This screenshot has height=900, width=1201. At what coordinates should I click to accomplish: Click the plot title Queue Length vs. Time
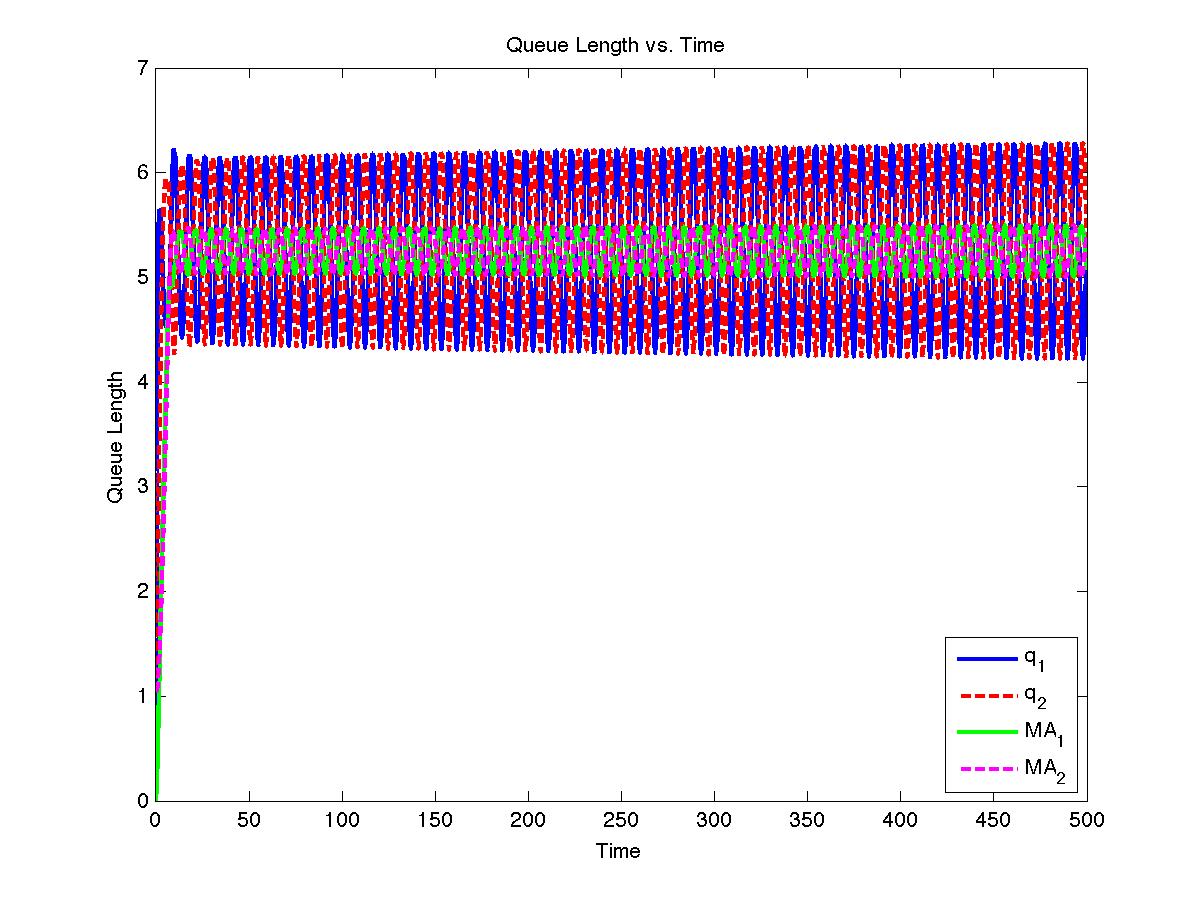(x=615, y=45)
